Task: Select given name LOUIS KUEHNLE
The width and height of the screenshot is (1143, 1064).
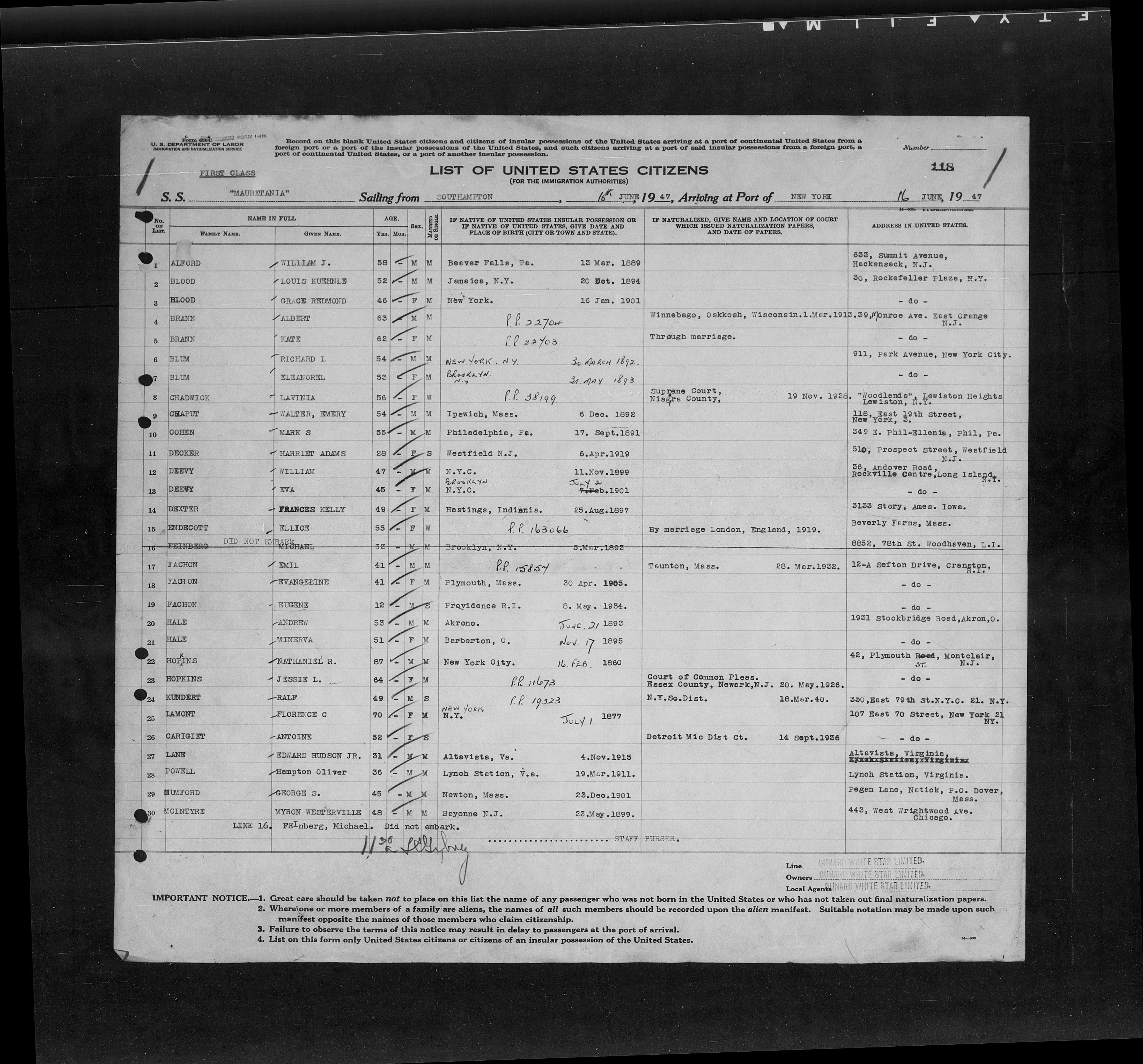Action: [313, 281]
